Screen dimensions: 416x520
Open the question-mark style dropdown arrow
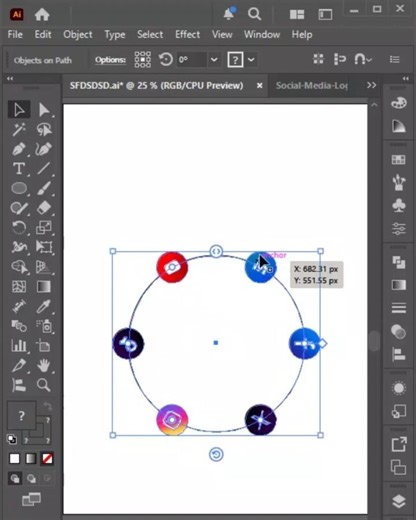(251, 60)
